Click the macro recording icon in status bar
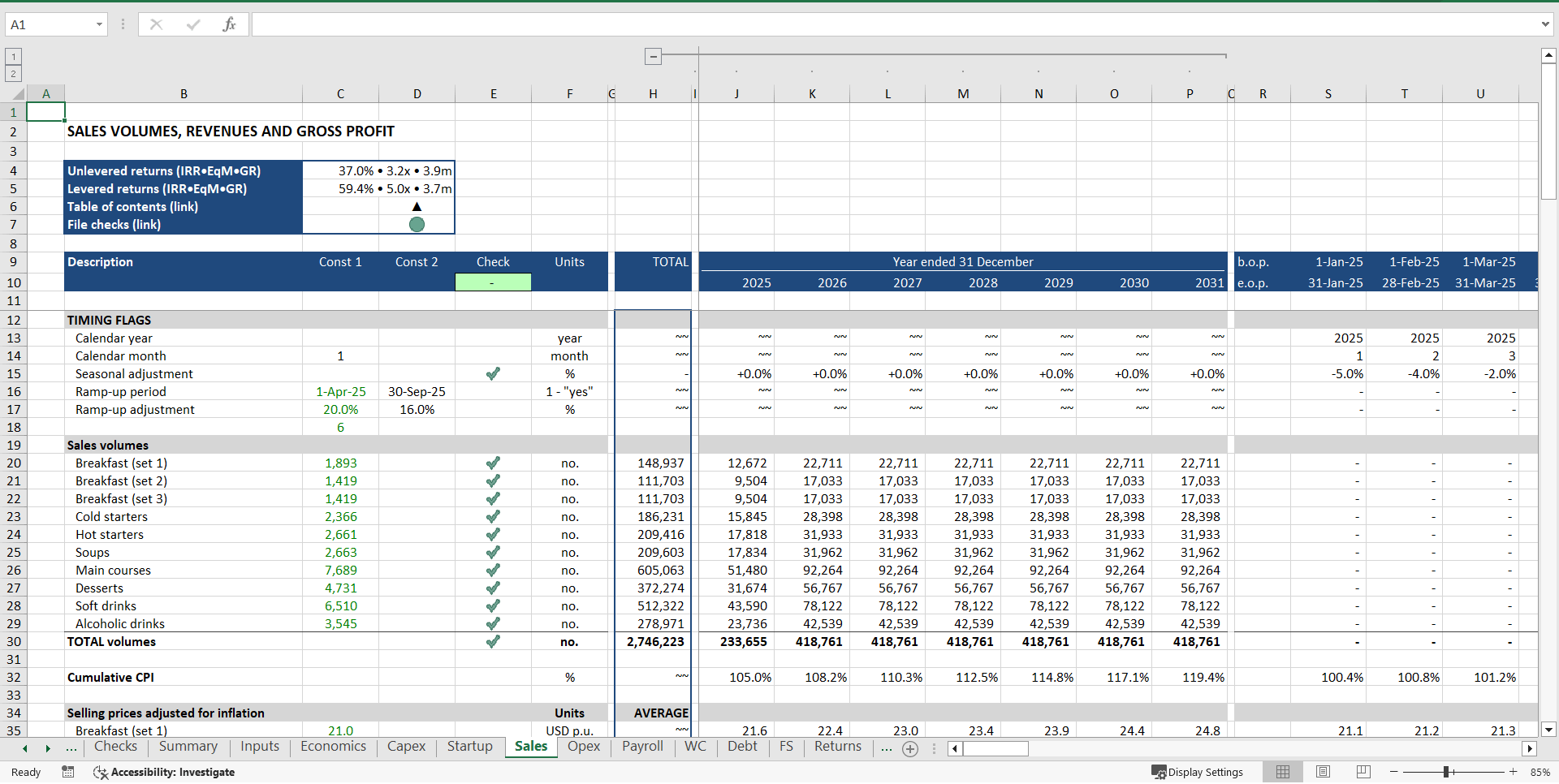This screenshot has height=784, width=1559. coord(68,772)
